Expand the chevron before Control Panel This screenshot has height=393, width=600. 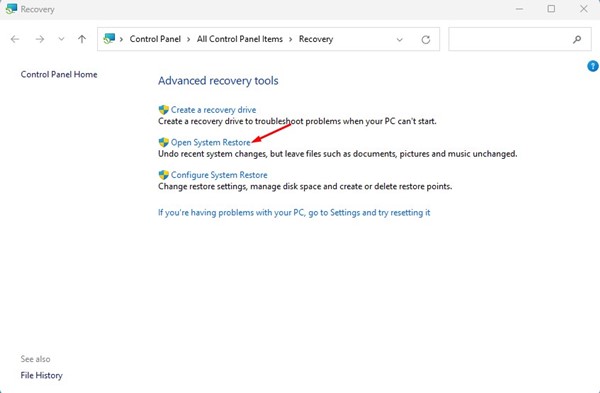121,39
